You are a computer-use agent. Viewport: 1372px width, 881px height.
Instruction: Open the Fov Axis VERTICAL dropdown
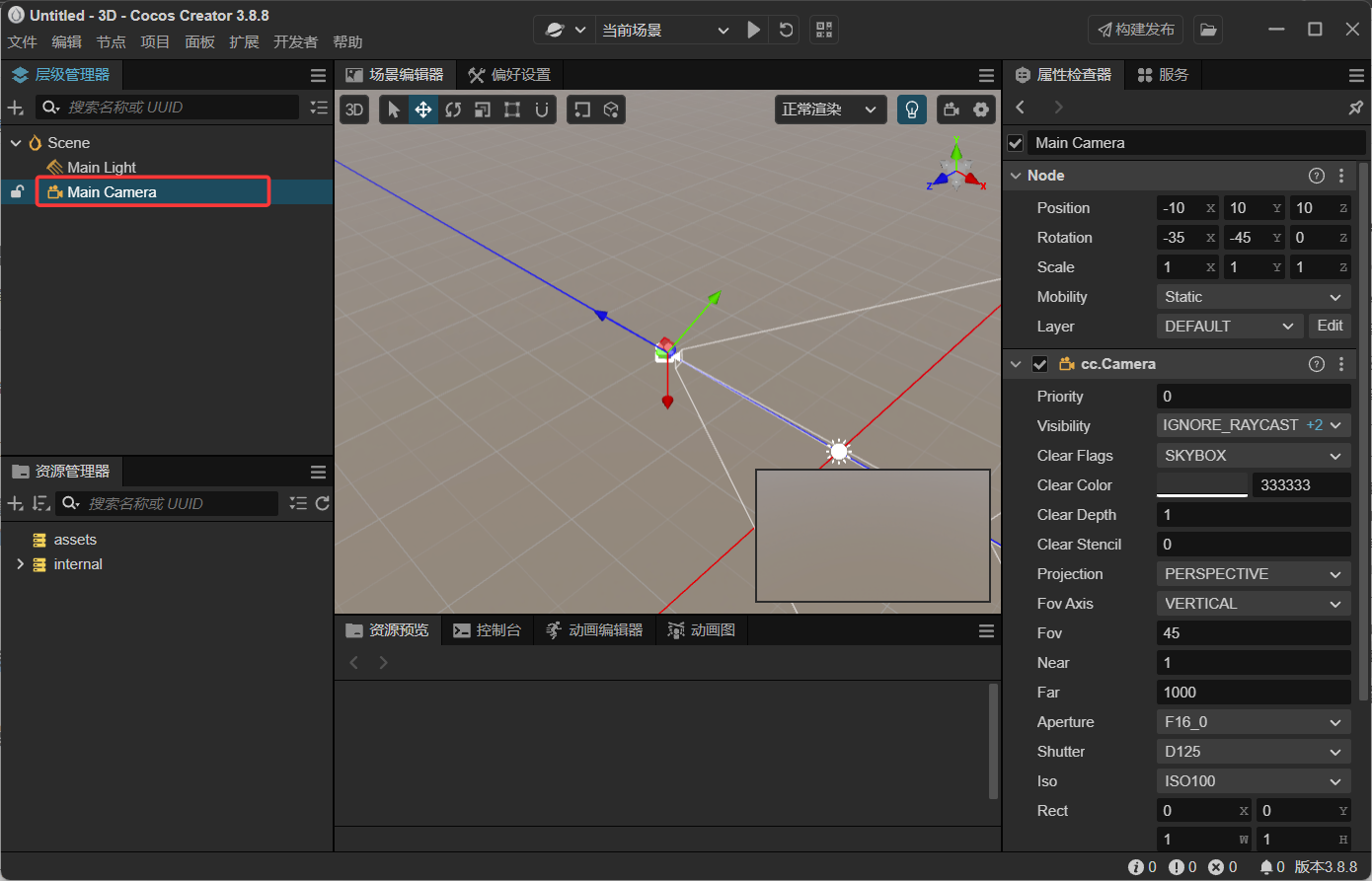[x=1254, y=604]
